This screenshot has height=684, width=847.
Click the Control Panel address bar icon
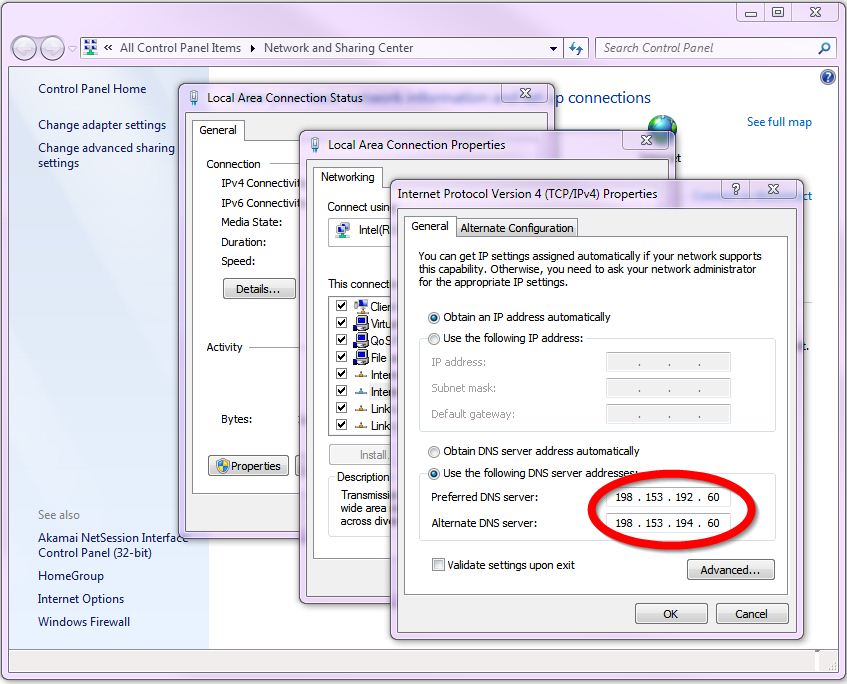91,48
